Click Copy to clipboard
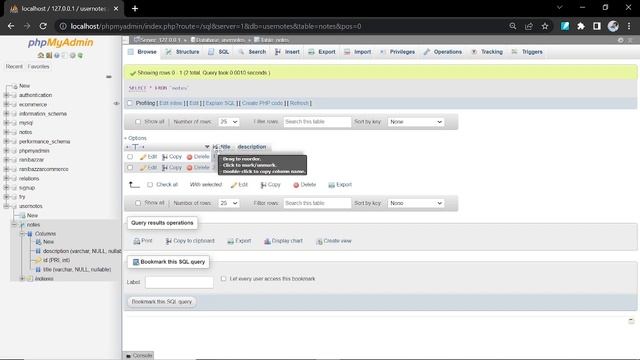The height and width of the screenshot is (360, 640). click(x=190, y=241)
